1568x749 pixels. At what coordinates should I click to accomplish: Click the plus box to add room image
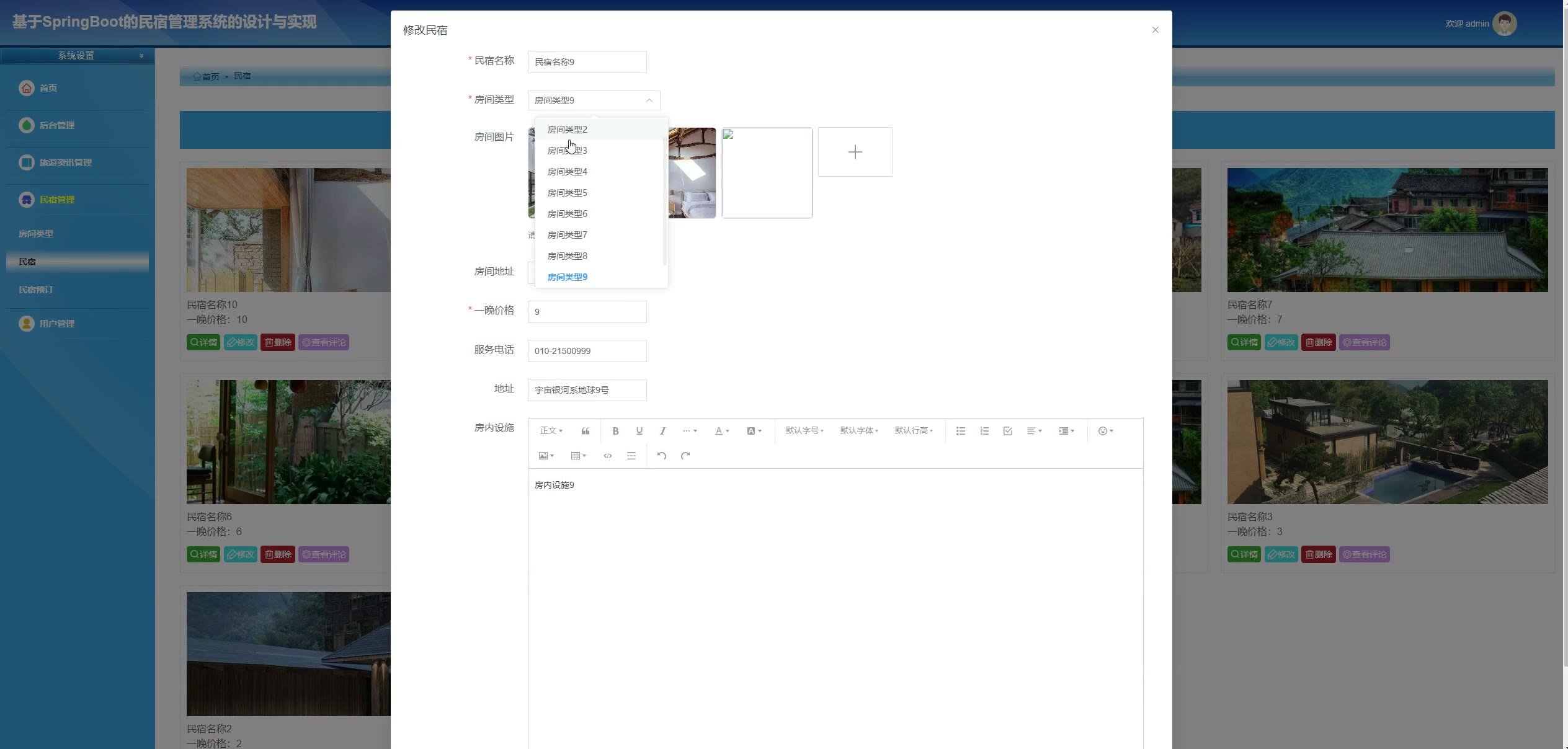click(855, 152)
